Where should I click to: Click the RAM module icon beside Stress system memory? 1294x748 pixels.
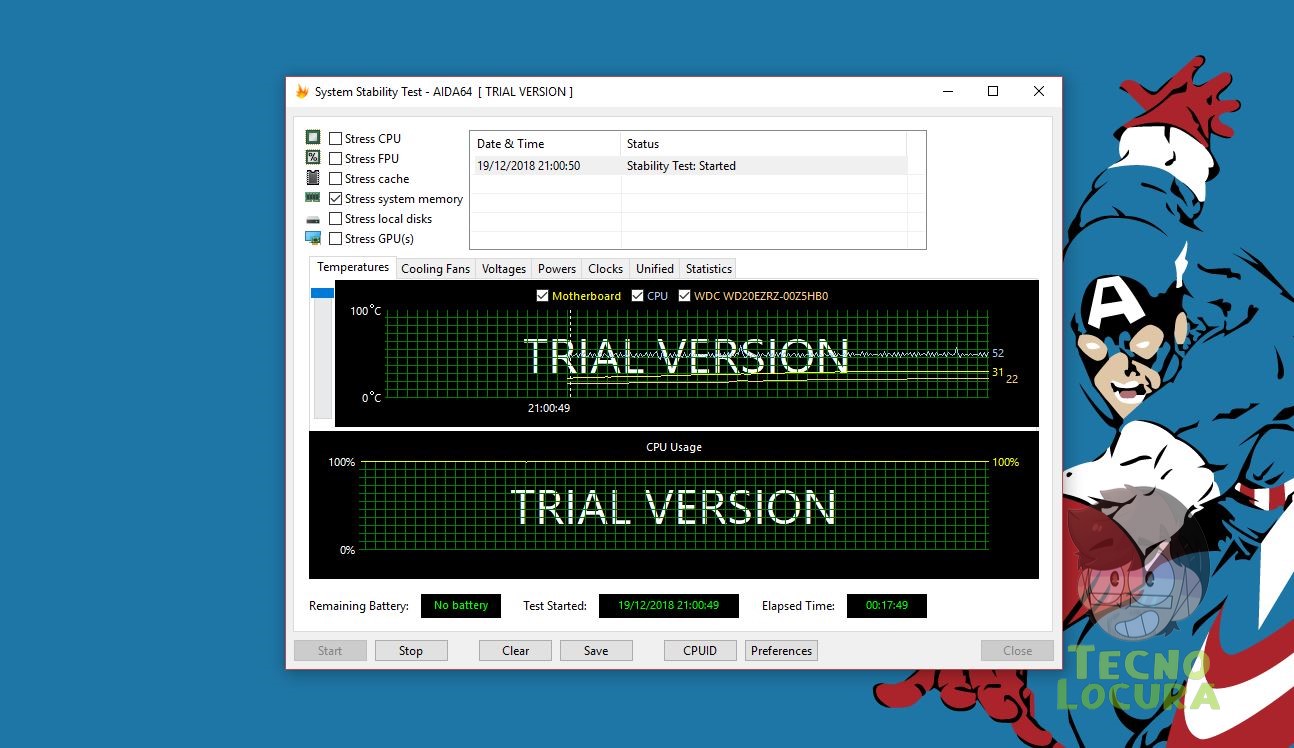point(313,198)
